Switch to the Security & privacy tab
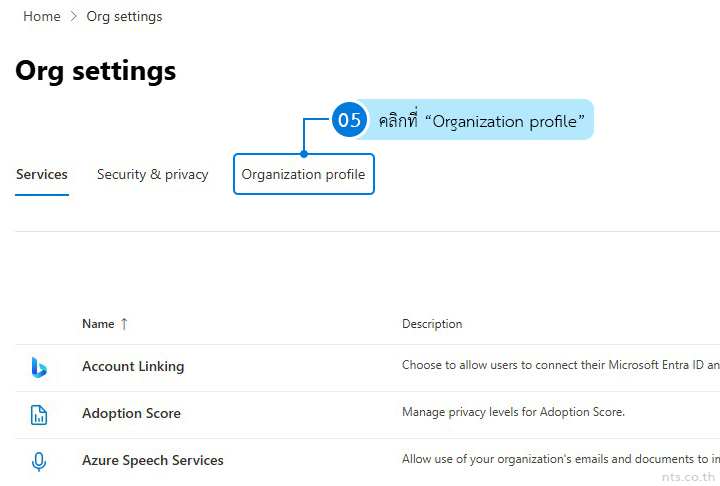This screenshot has width=720, height=486. [x=152, y=175]
